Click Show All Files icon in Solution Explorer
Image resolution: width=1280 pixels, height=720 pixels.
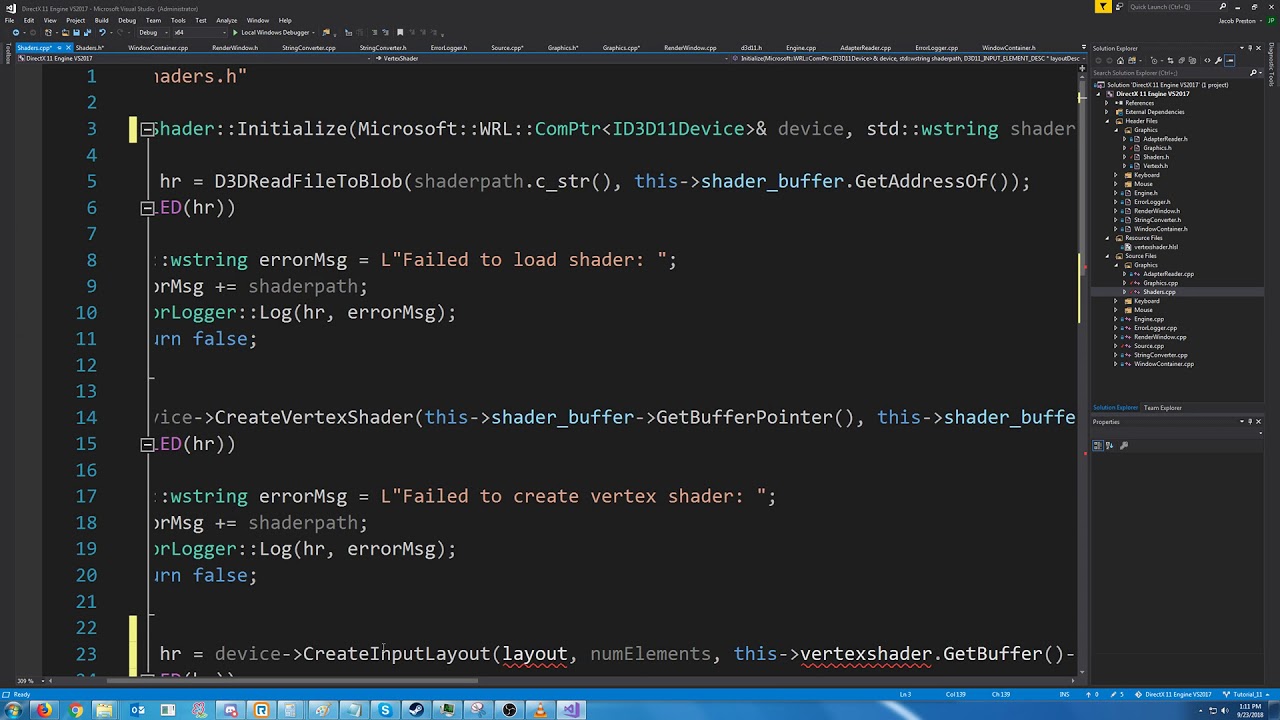point(1192,60)
